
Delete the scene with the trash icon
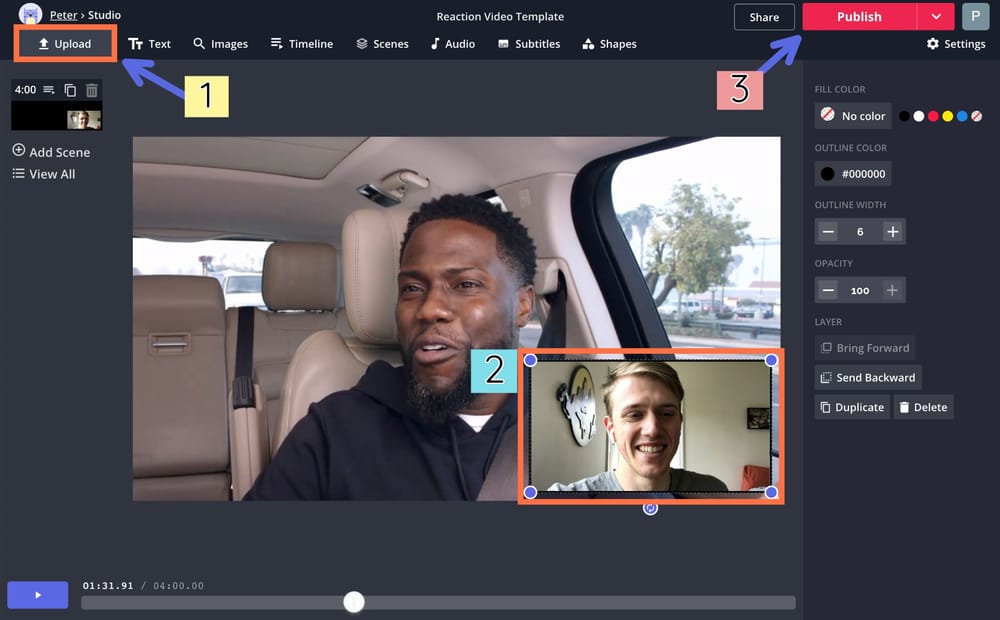91,91
